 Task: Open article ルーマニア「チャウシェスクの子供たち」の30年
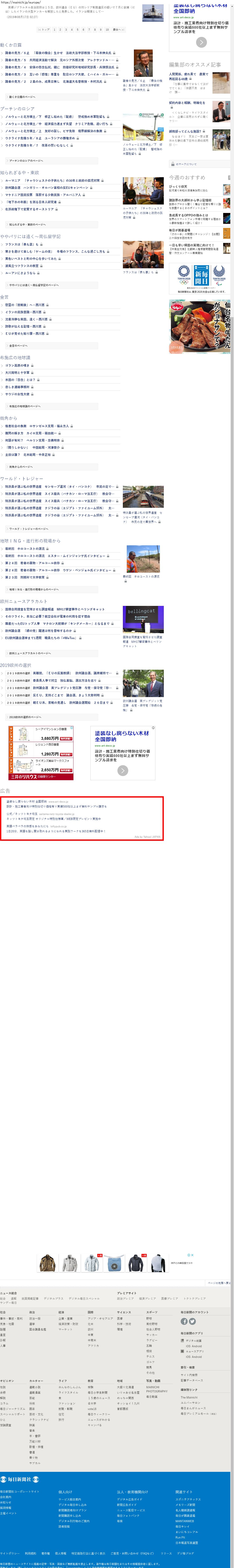(52, 181)
